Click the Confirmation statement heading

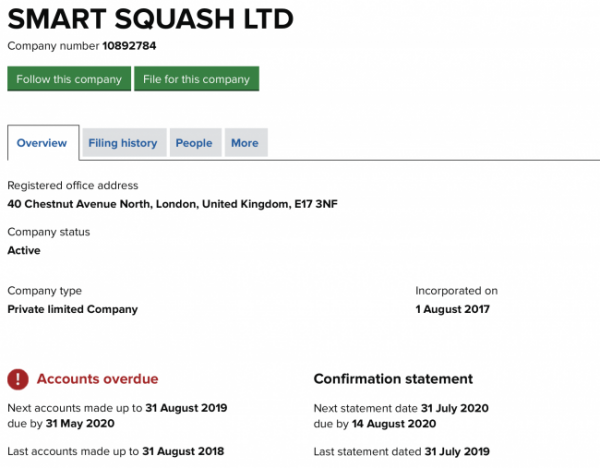pos(393,379)
